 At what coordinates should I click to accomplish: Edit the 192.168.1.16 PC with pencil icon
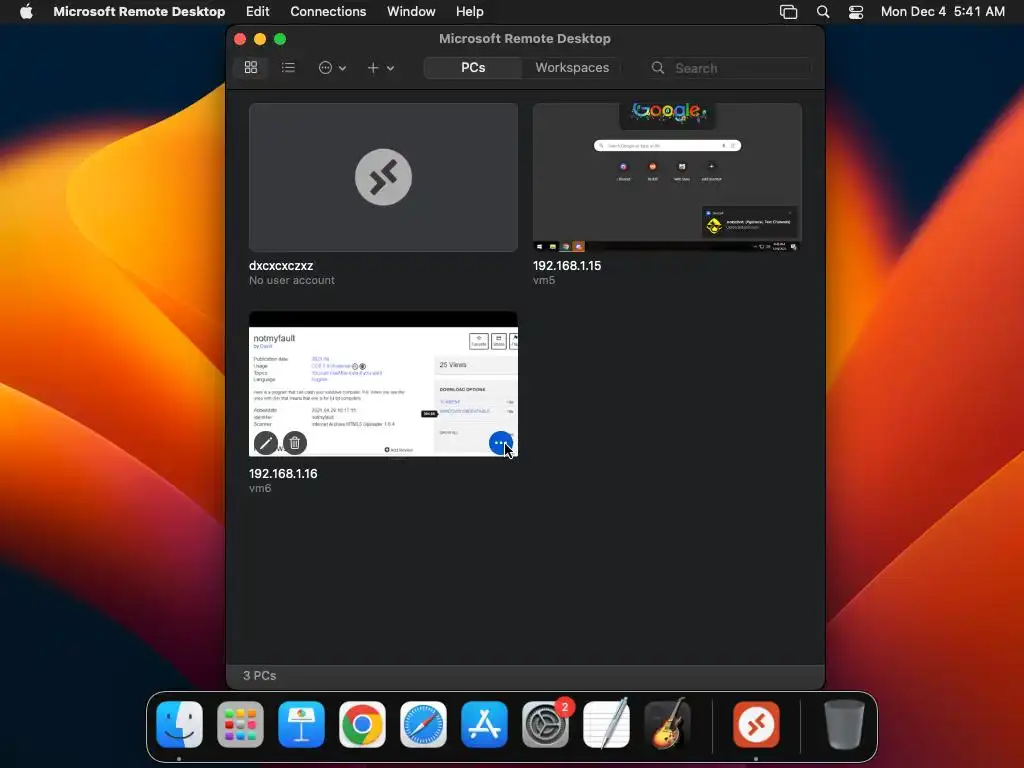(x=266, y=443)
